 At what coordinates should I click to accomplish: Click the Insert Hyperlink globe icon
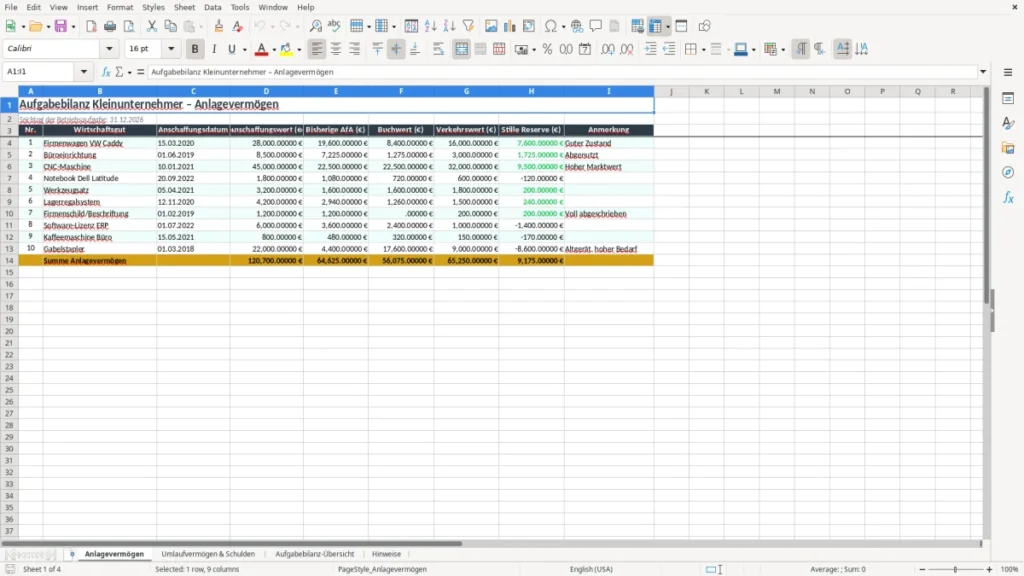[577, 26]
